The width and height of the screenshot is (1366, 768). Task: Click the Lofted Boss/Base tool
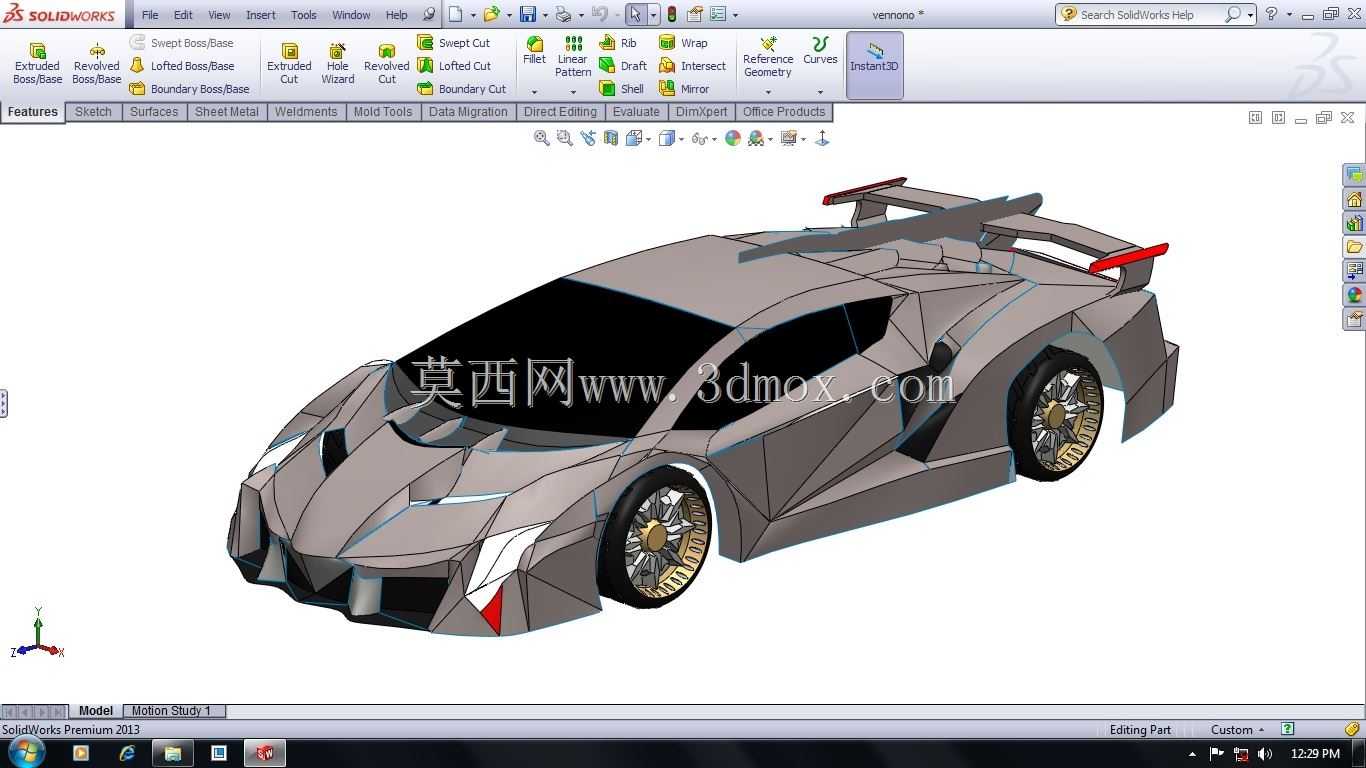coord(182,66)
